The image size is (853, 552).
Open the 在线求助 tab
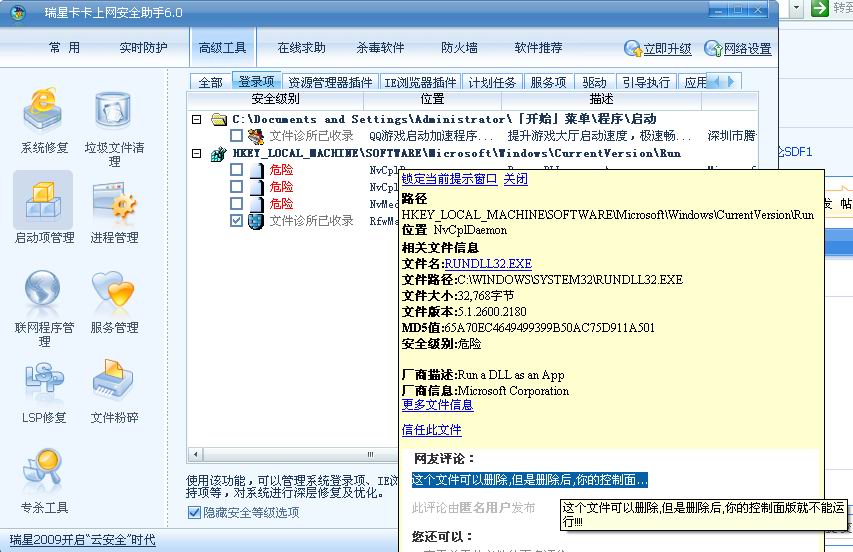[301, 48]
